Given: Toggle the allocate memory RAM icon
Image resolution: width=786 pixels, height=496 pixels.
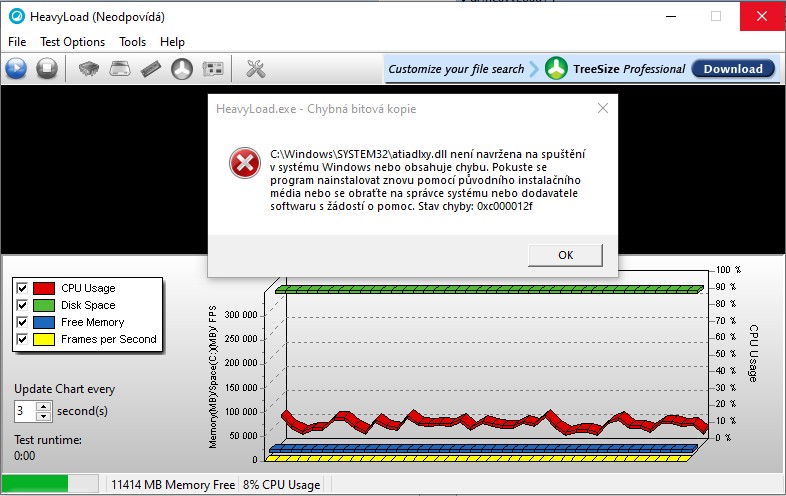Looking at the screenshot, I should [x=151, y=68].
